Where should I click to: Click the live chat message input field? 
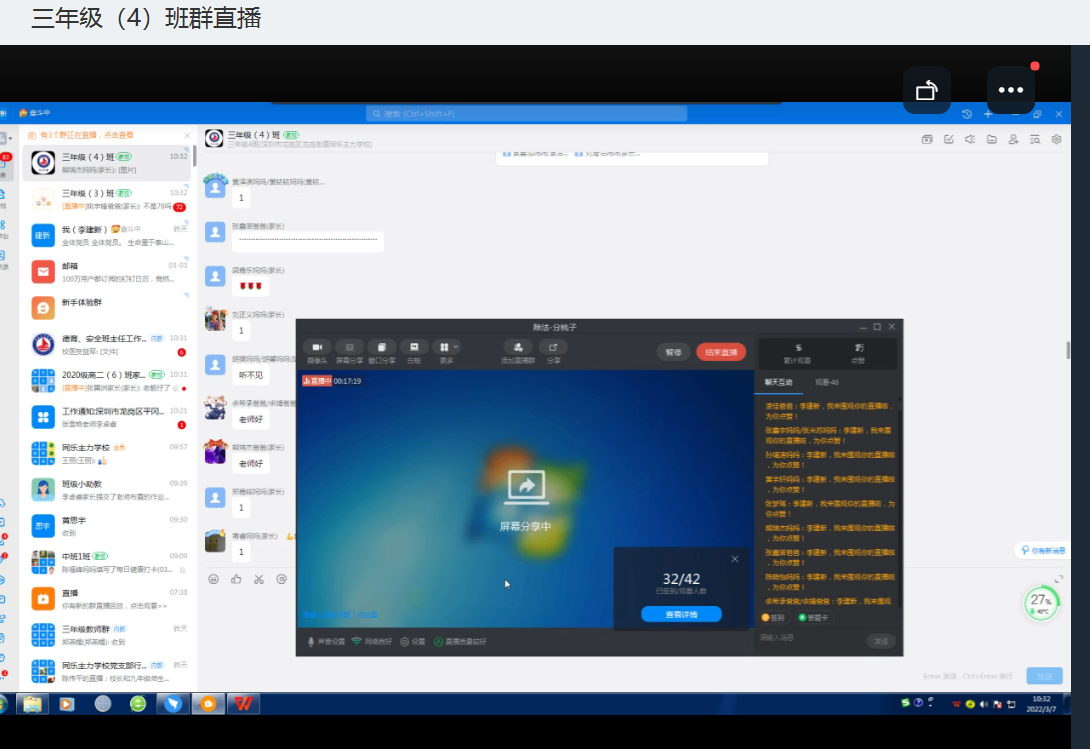(810, 638)
